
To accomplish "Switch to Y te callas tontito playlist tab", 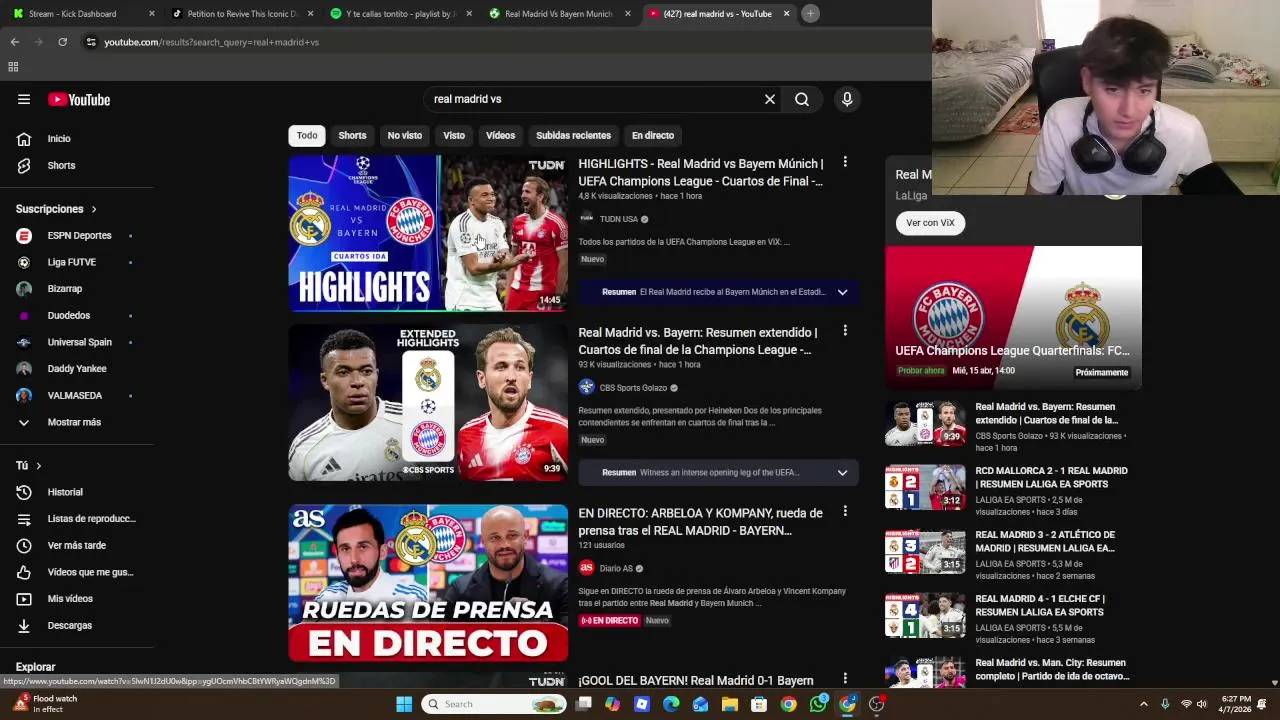I will tap(400, 13).
